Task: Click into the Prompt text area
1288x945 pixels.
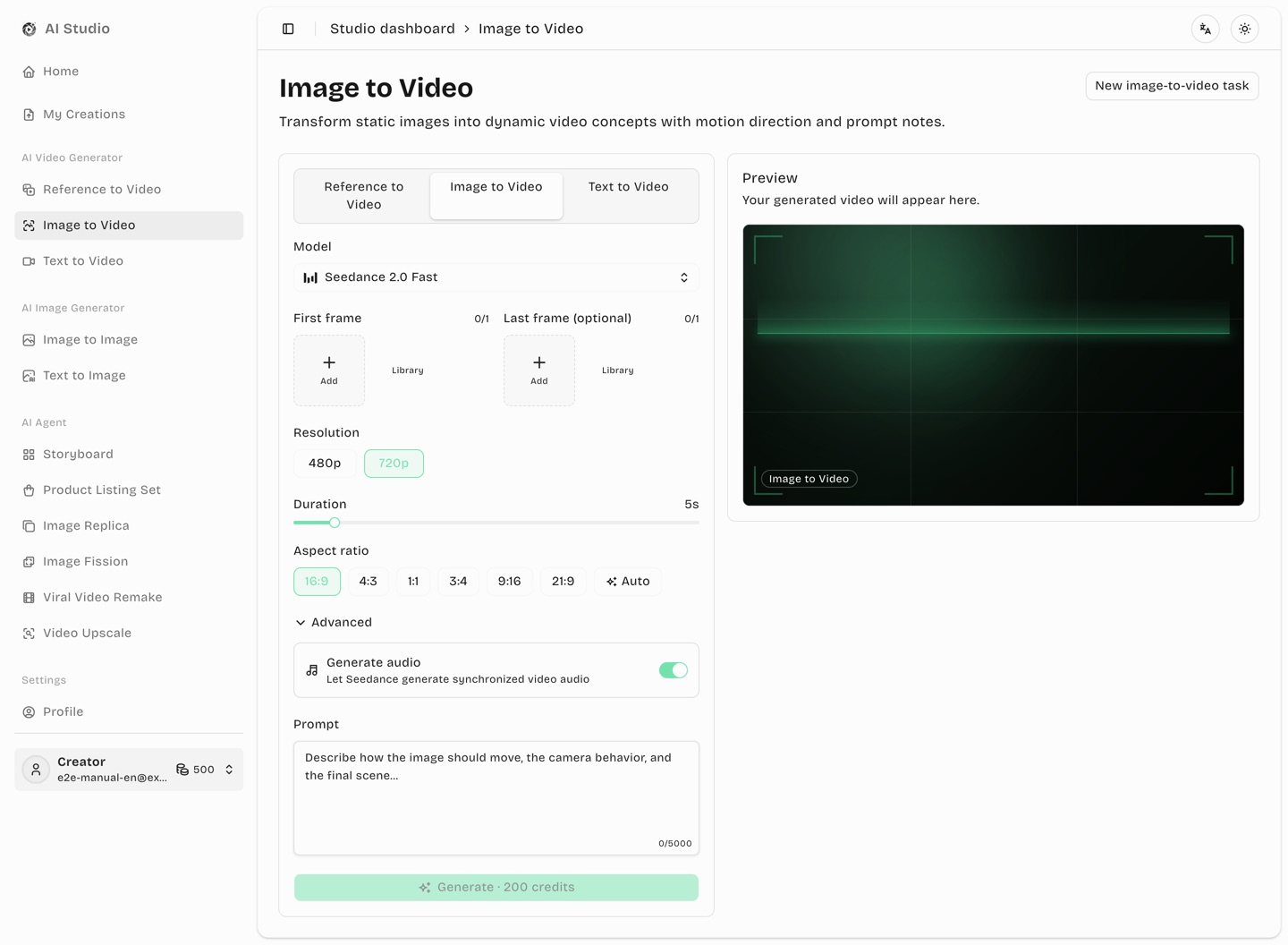Action: point(496,798)
